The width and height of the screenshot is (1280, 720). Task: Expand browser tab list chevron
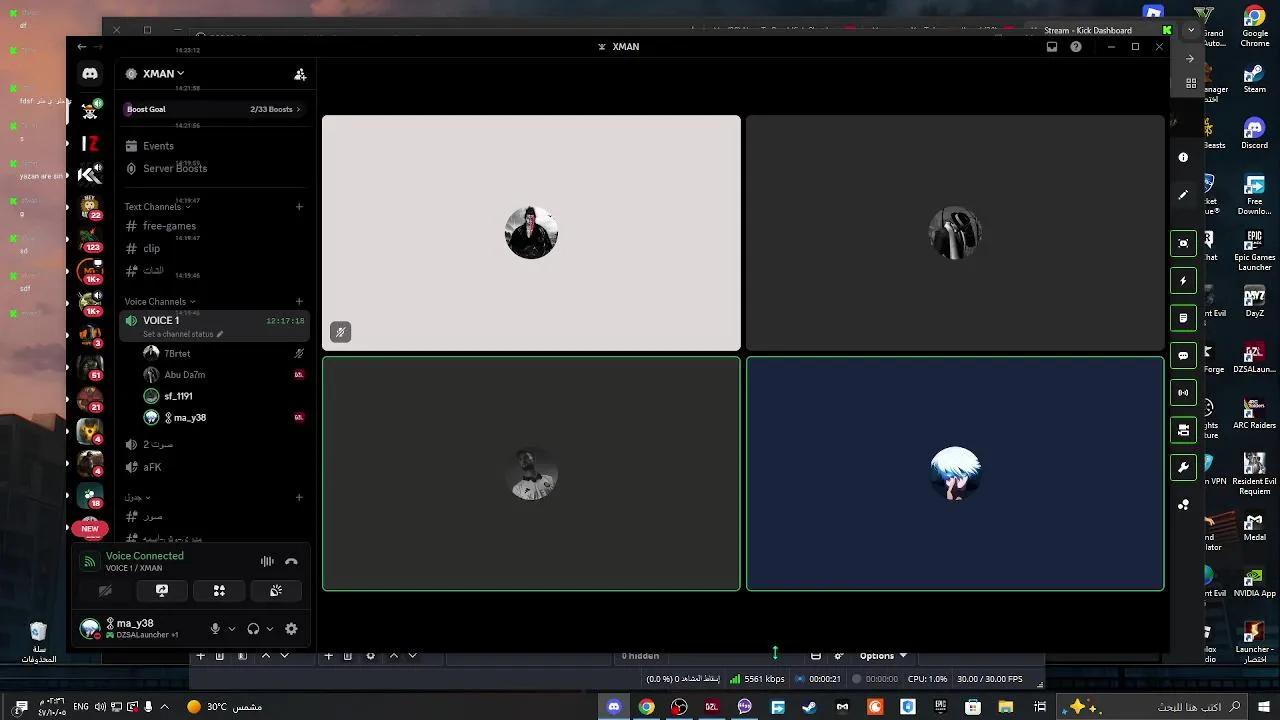coord(1190,30)
